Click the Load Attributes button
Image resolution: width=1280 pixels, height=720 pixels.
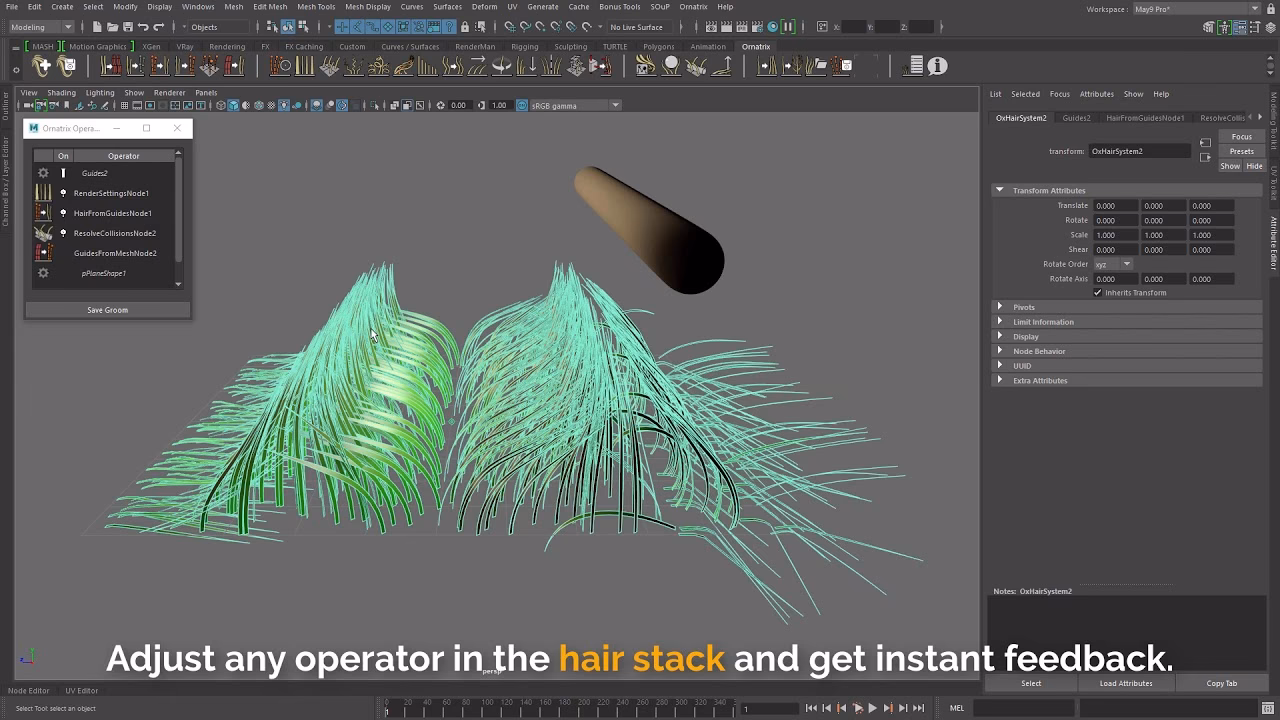coord(1126,683)
